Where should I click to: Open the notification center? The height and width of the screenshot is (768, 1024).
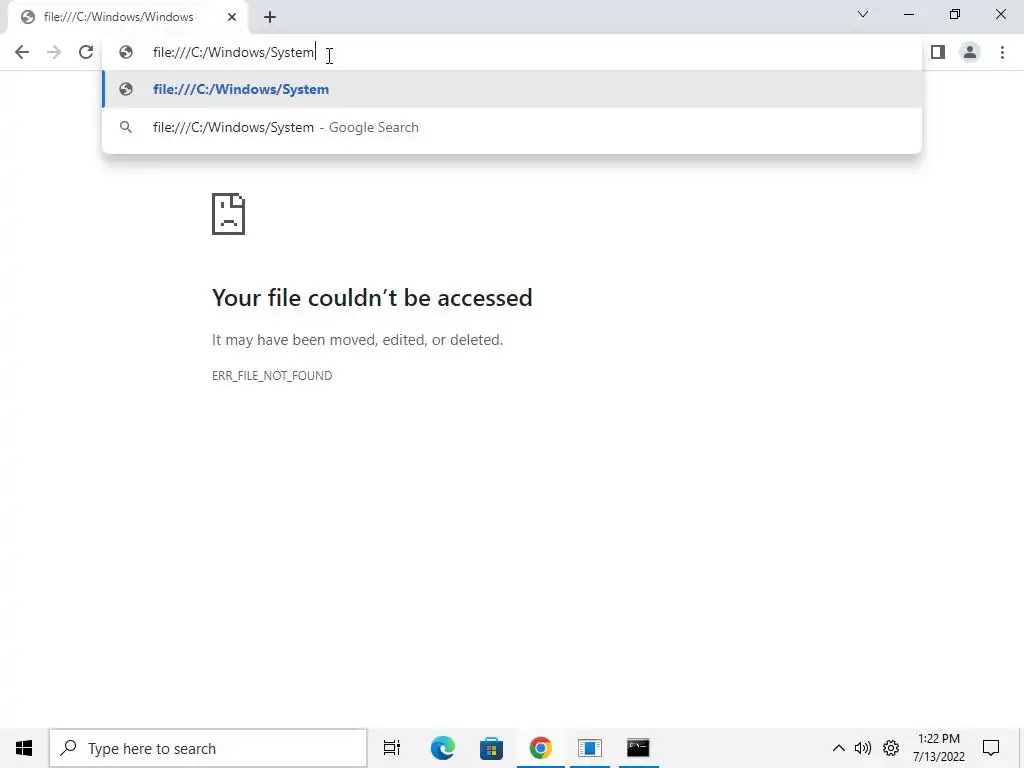(991, 748)
